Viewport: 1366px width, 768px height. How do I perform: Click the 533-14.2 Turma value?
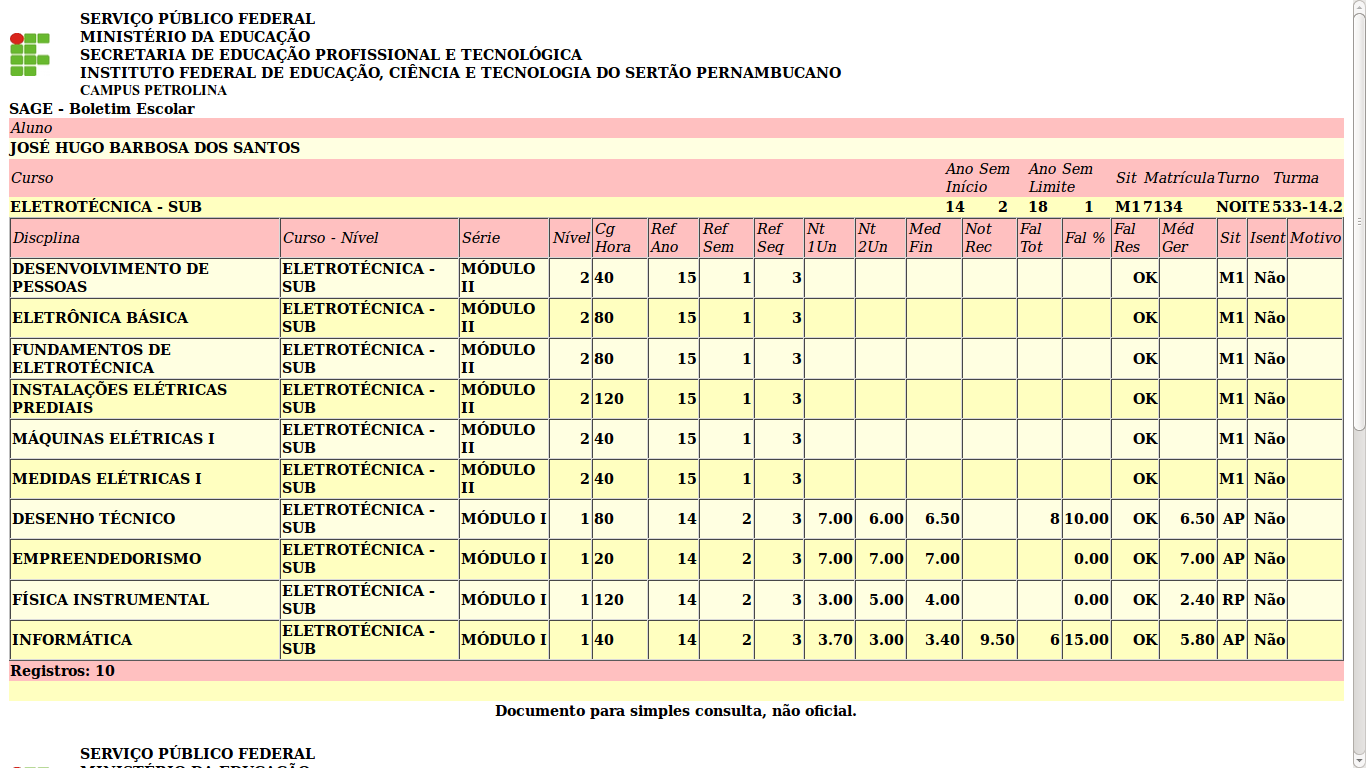1307,207
